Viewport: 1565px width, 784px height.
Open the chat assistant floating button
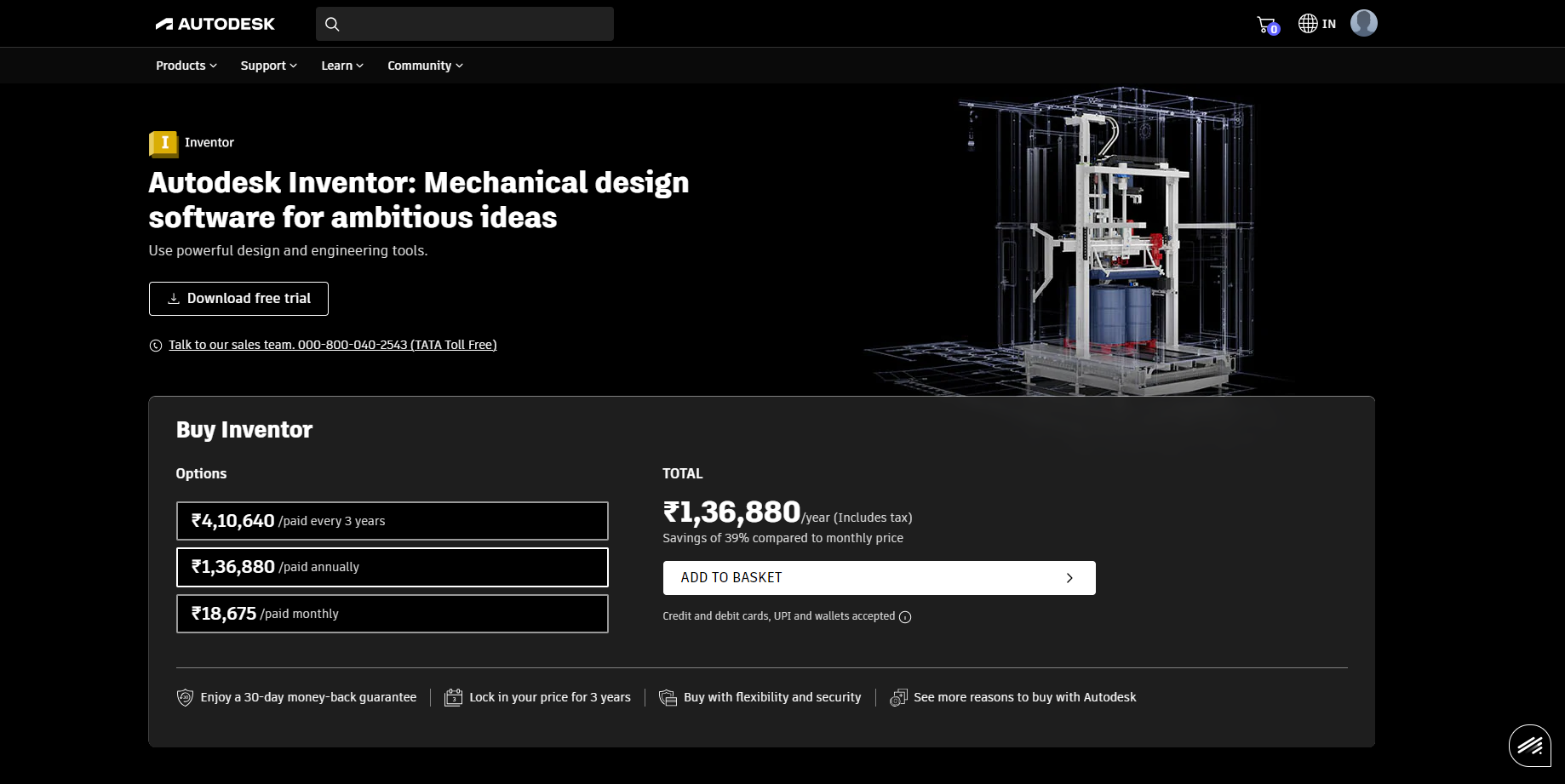1530,746
